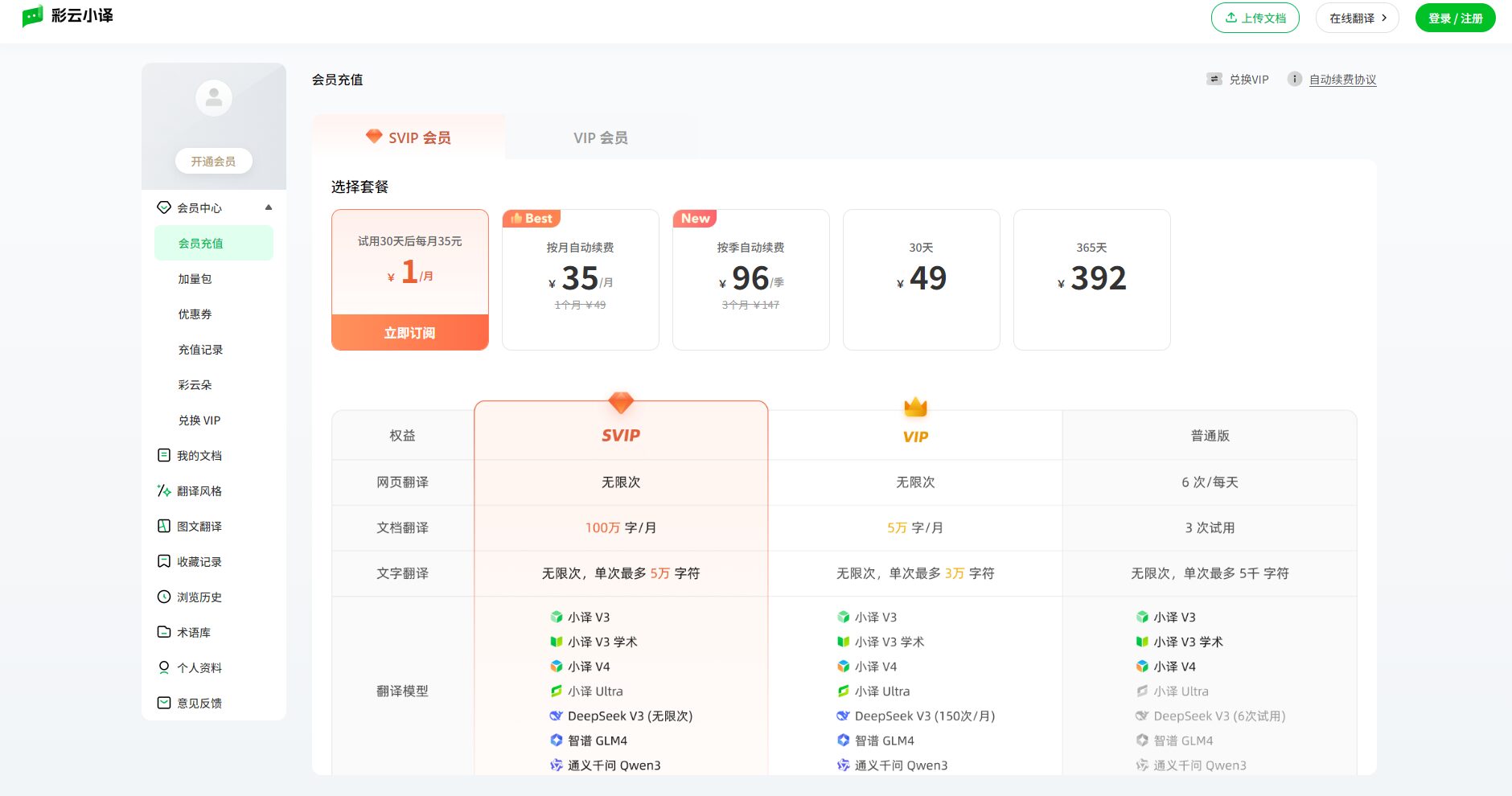Select the 翻译风格 sidebar icon

(x=163, y=490)
